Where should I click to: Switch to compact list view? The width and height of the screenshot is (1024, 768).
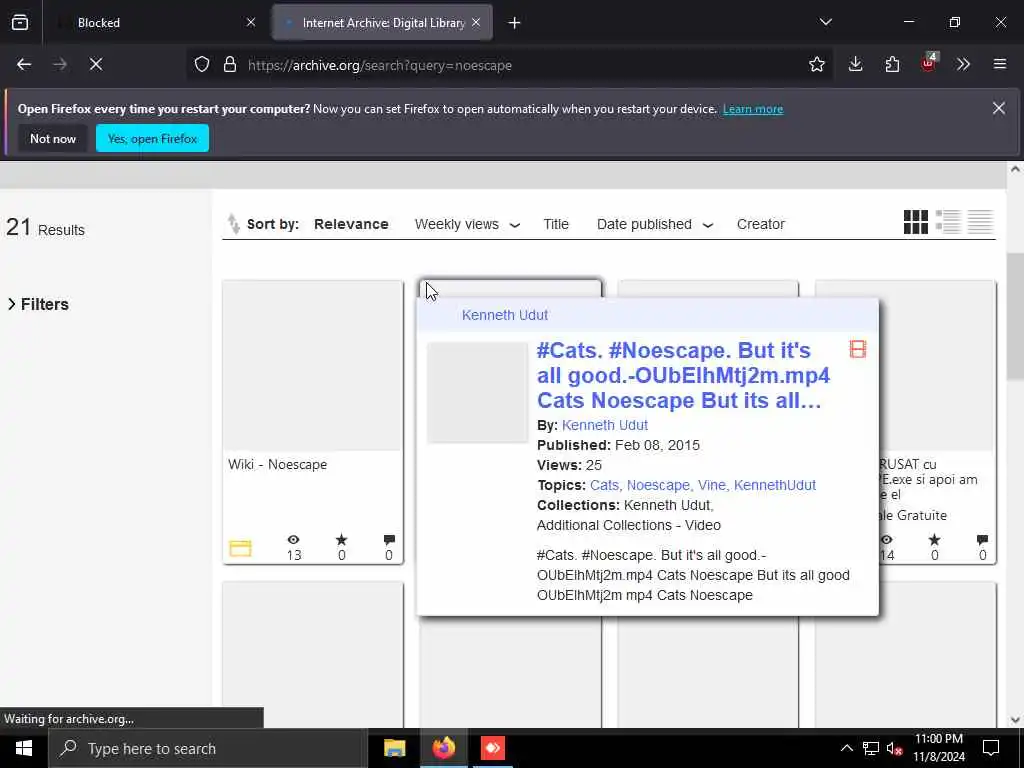pyautogui.click(x=980, y=222)
